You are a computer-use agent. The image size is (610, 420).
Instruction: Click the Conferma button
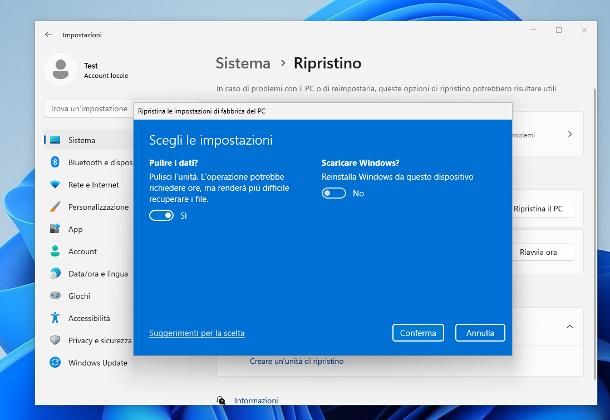418,333
